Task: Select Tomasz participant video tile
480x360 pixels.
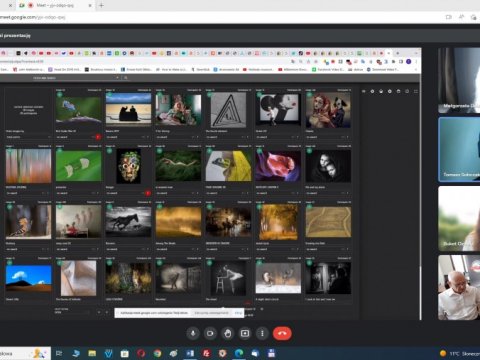Action: click(x=459, y=149)
